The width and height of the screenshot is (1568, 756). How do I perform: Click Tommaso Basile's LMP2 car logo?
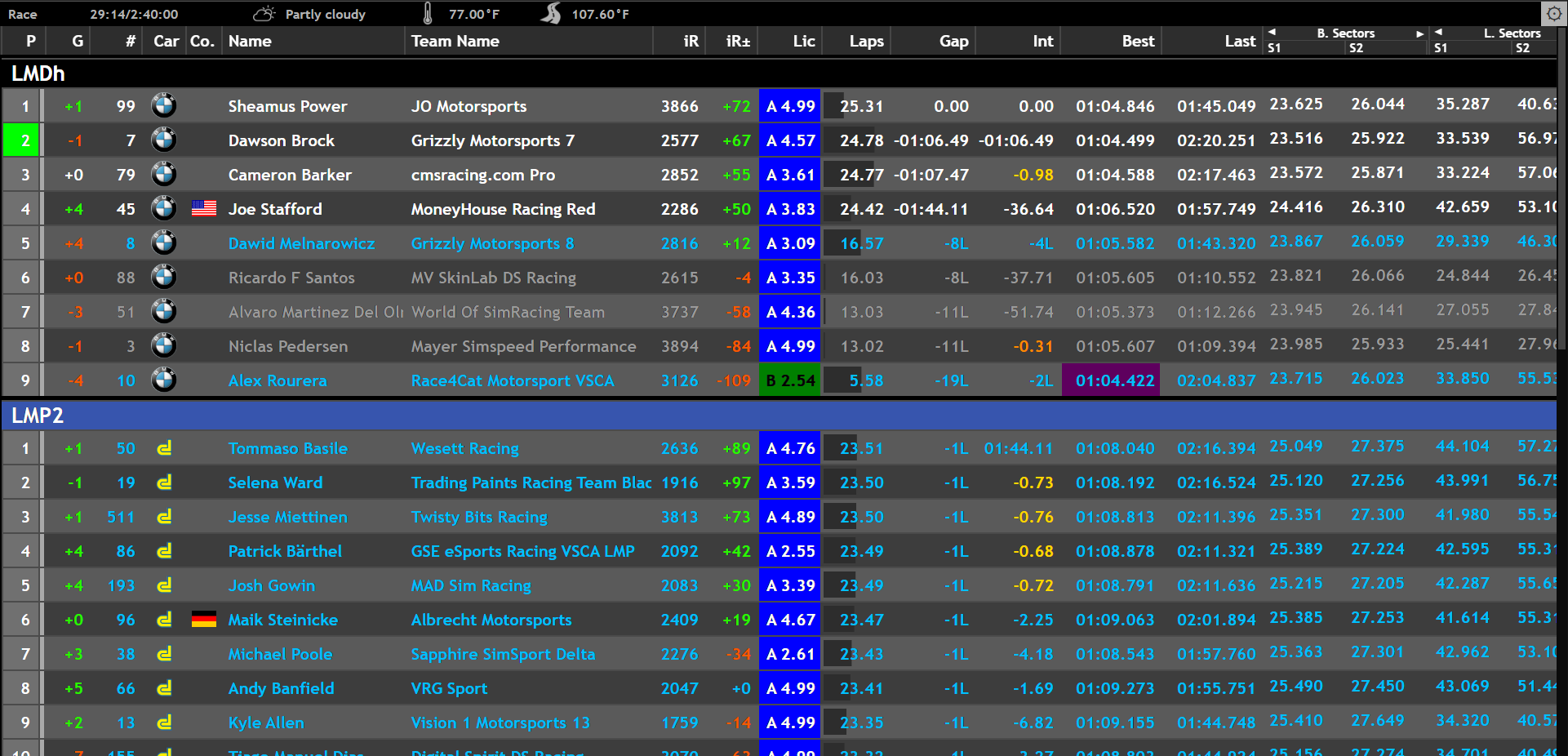pos(164,448)
